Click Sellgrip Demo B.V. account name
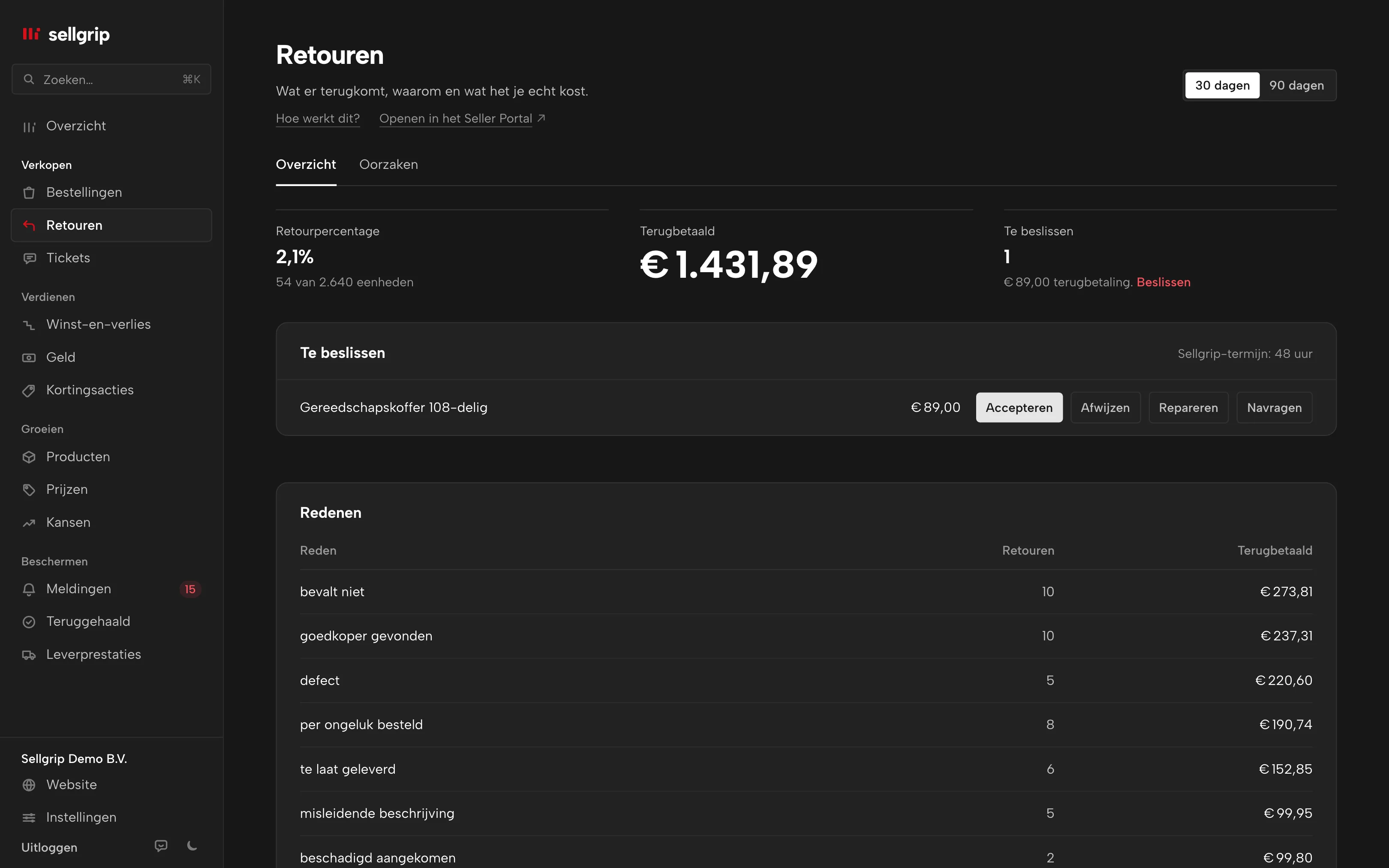This screenshot has height=868, width=1389. [74, 759]
